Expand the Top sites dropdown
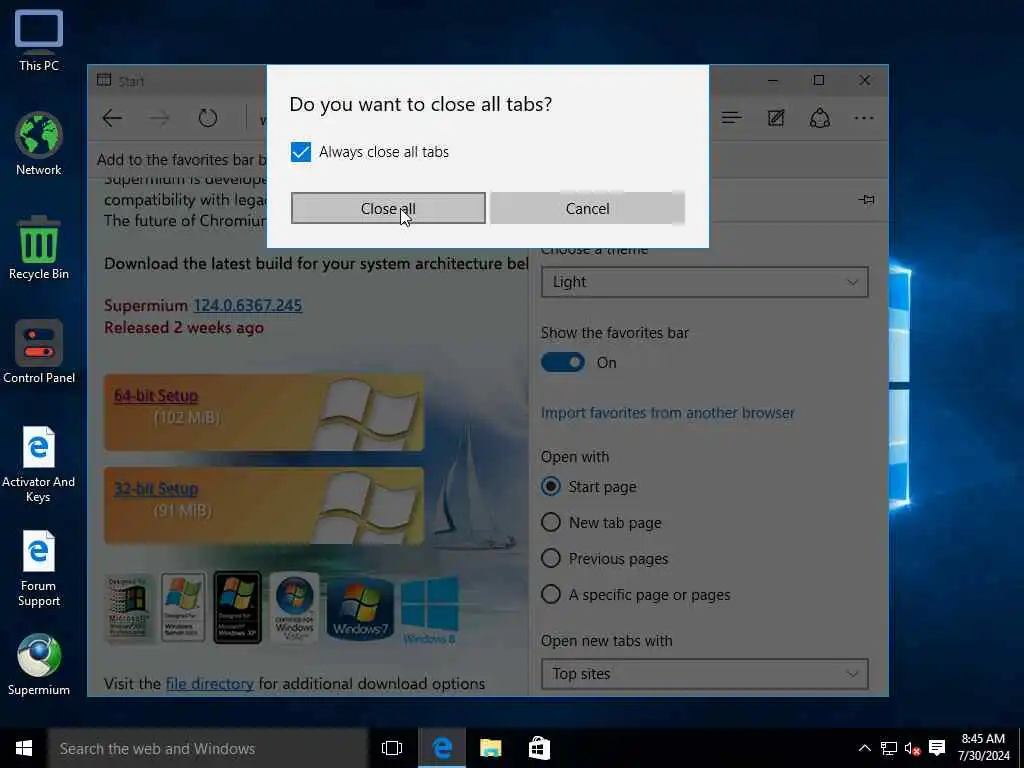 705,674
